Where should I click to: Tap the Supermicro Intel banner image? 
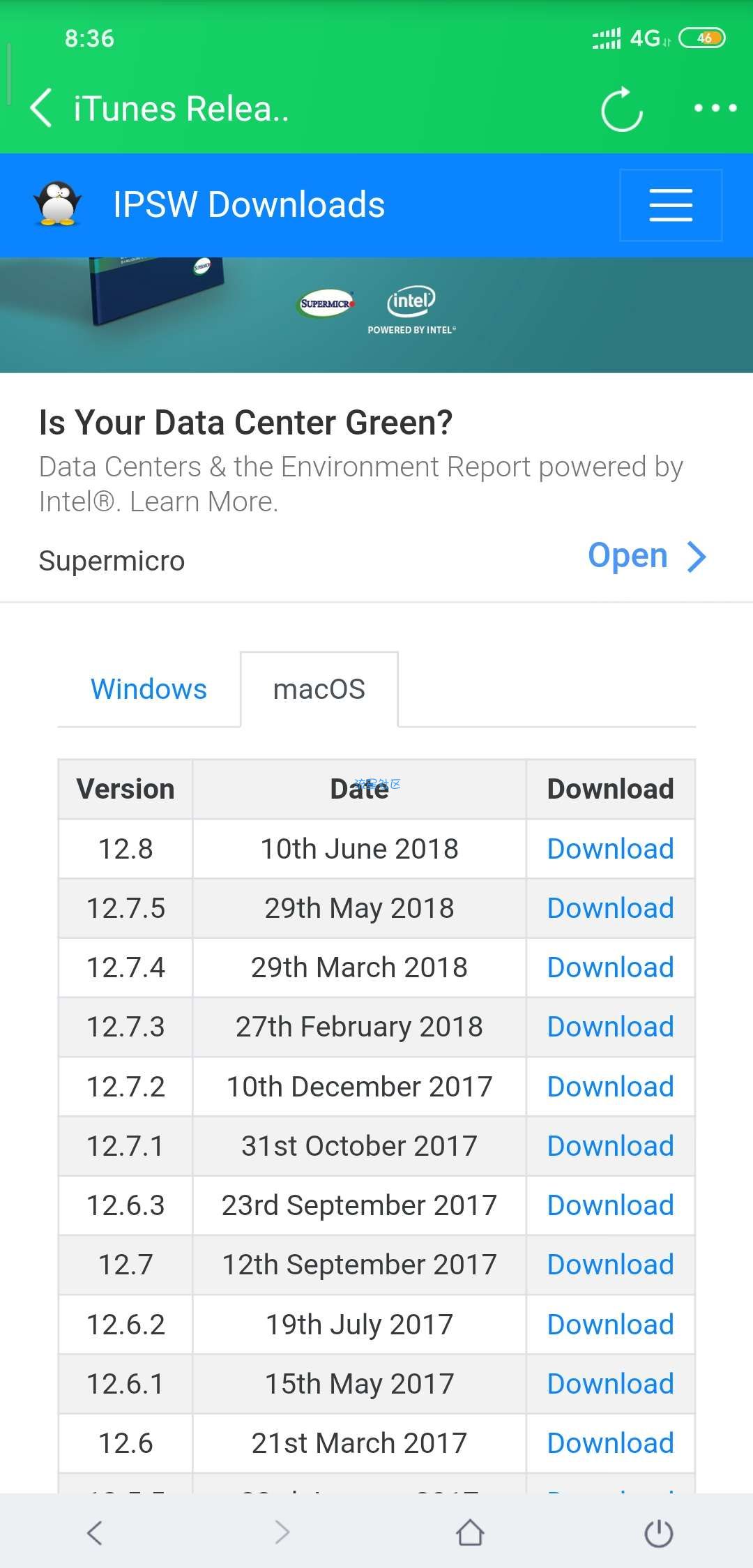pos(376,315)
